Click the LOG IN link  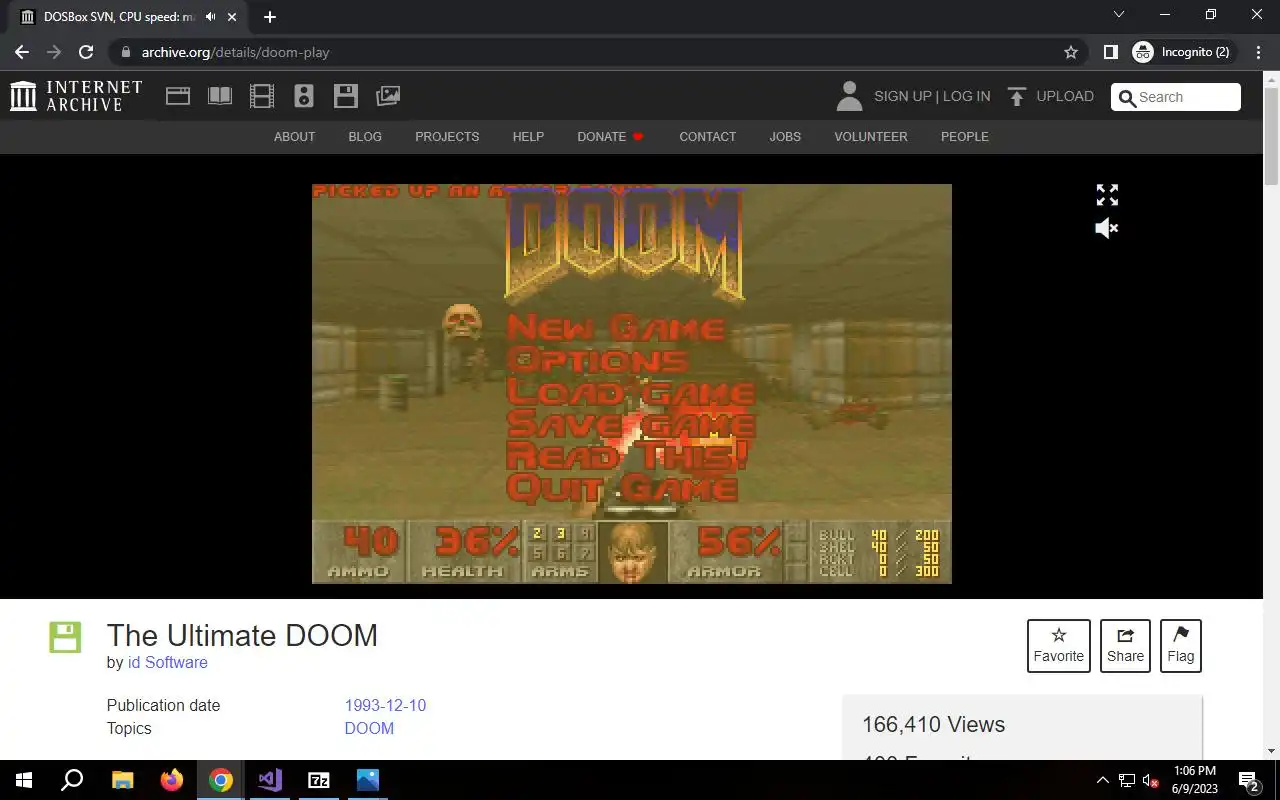tap(966, 96)
